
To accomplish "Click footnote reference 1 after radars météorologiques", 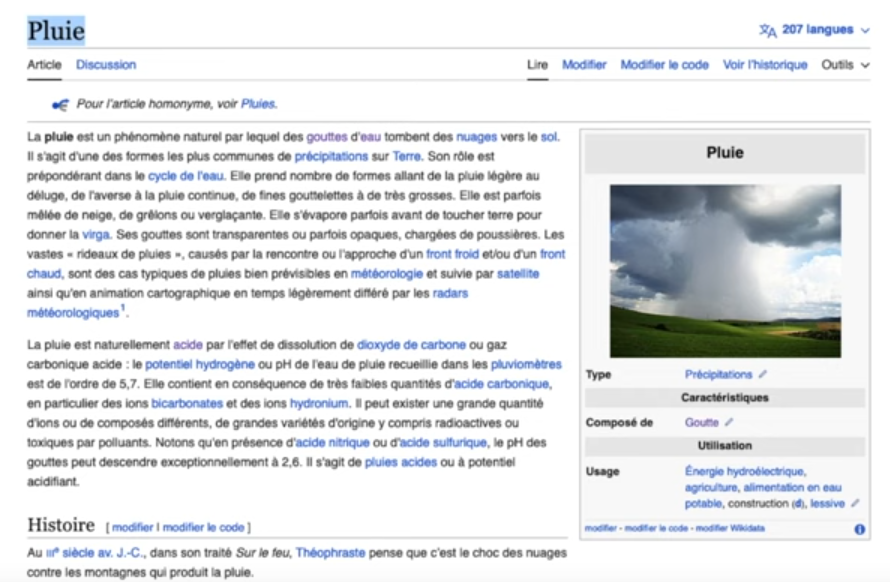I will point(123,308).
